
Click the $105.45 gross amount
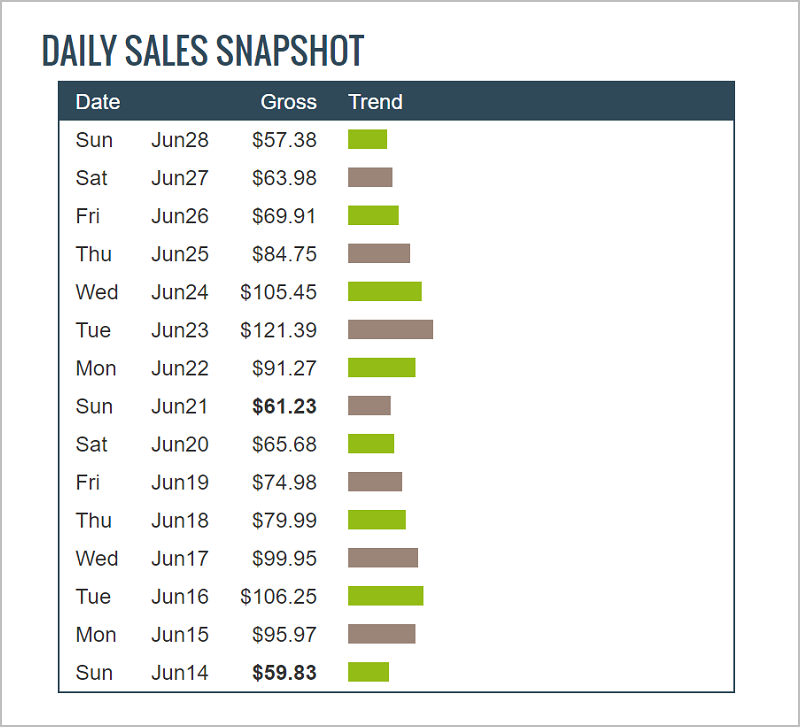(278, 292)
